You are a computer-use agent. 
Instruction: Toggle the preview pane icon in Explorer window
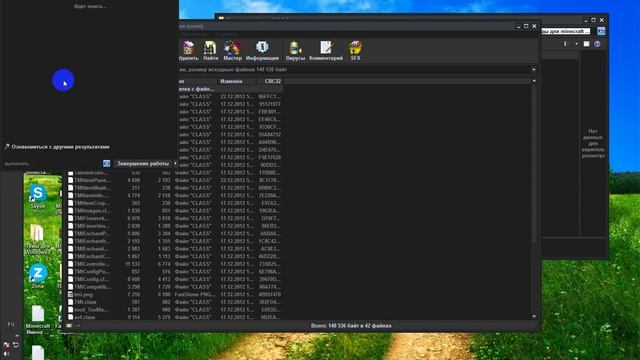click(x=587, y=44)
